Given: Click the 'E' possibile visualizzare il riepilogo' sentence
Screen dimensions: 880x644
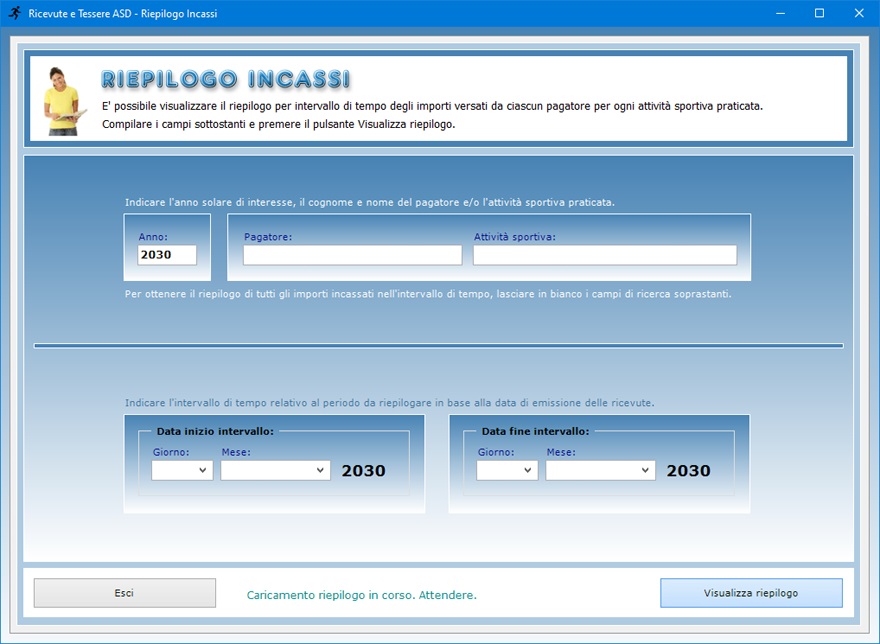Looking at the screenshot, I should [432, 106].
